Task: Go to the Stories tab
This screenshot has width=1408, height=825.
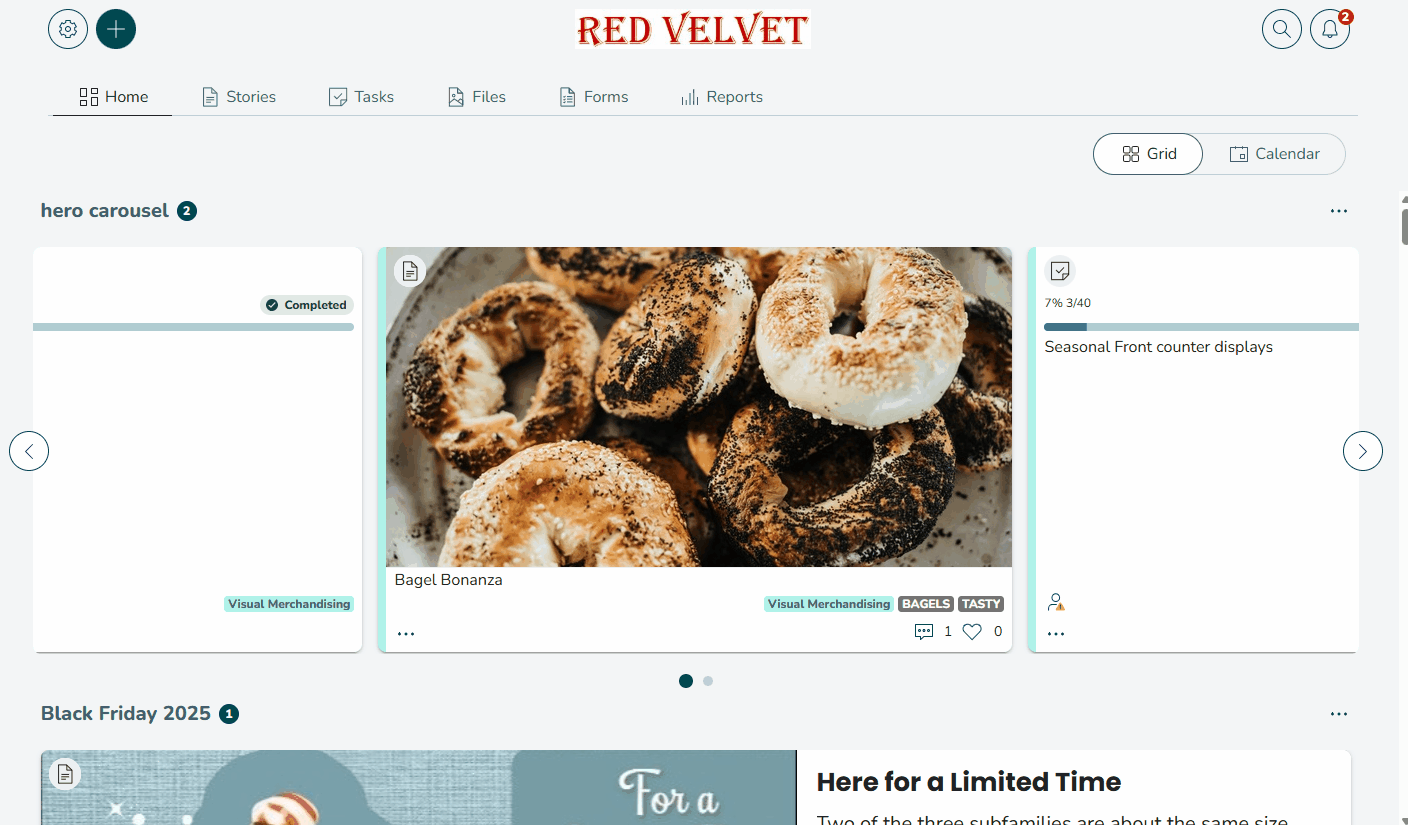Action: [239, 97]
